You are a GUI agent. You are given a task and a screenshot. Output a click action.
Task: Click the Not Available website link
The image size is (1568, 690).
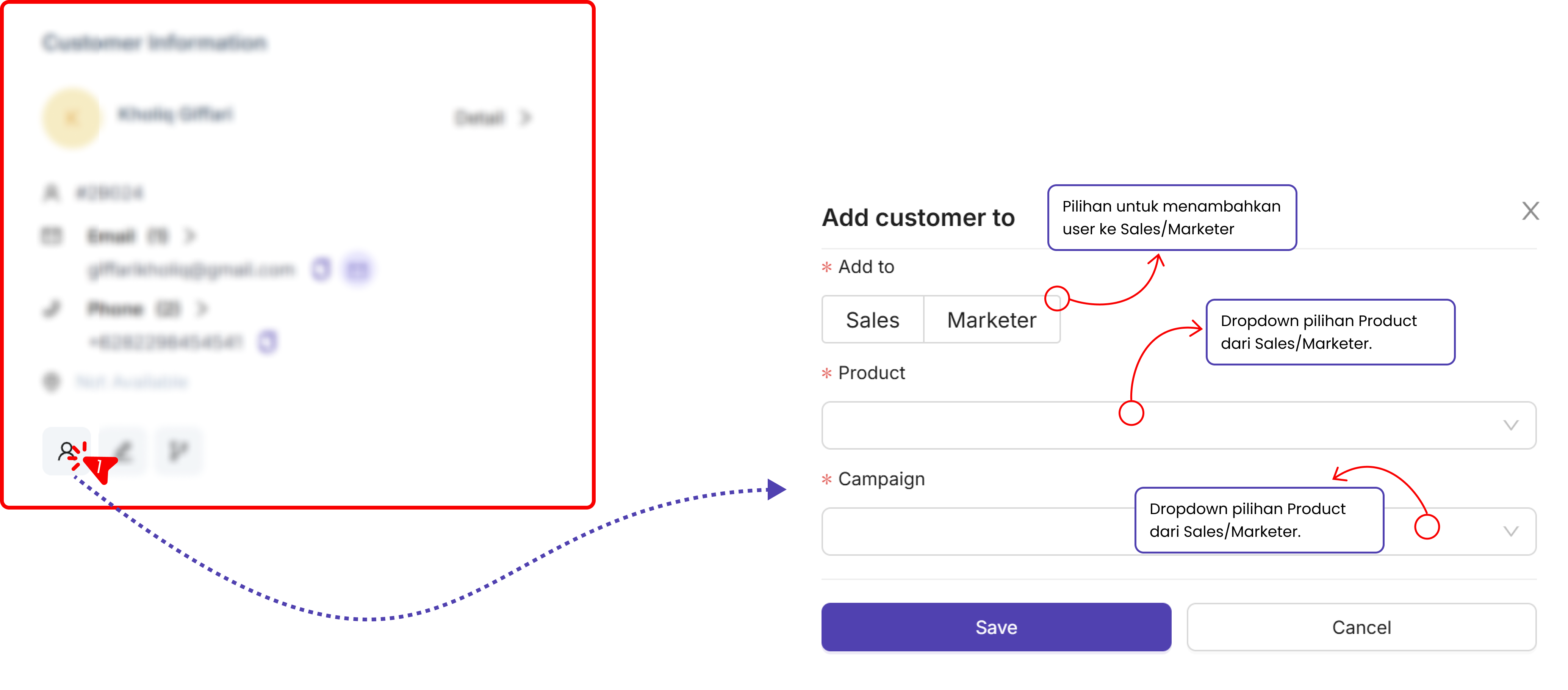(x=131, y=382)
